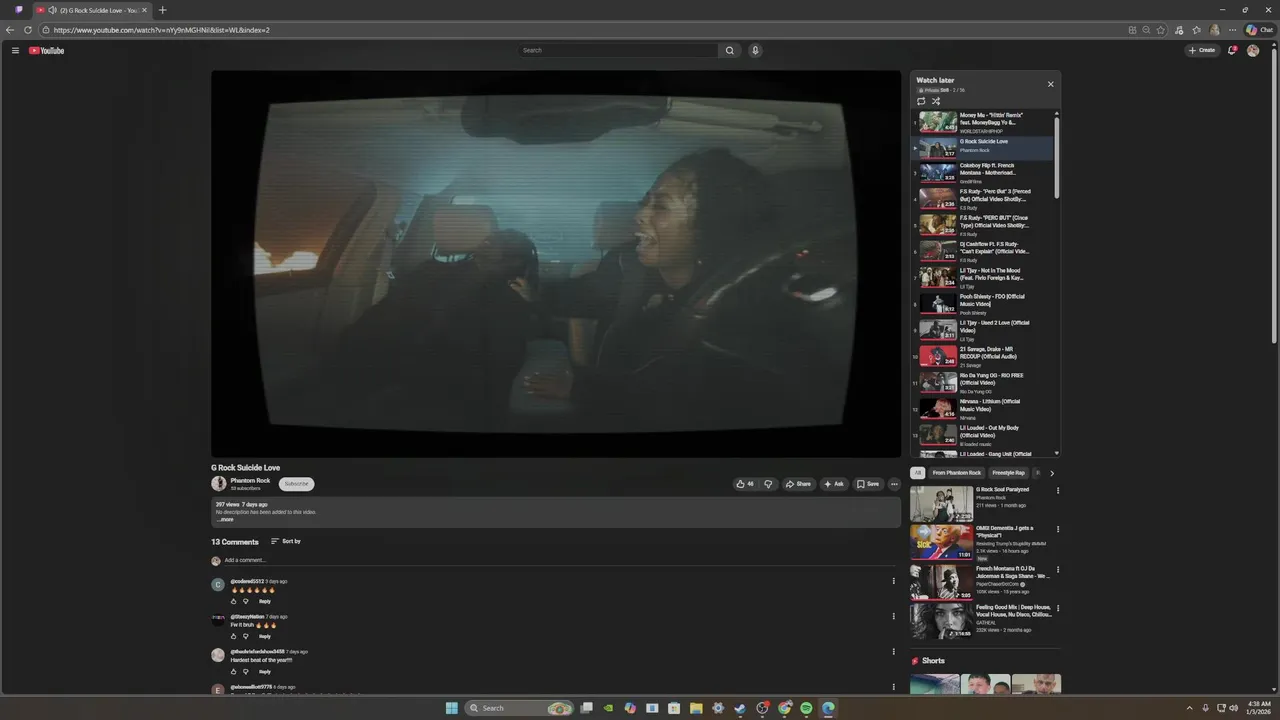Focus the YouTube search box
1280x720 pixels.
[618, 50]
